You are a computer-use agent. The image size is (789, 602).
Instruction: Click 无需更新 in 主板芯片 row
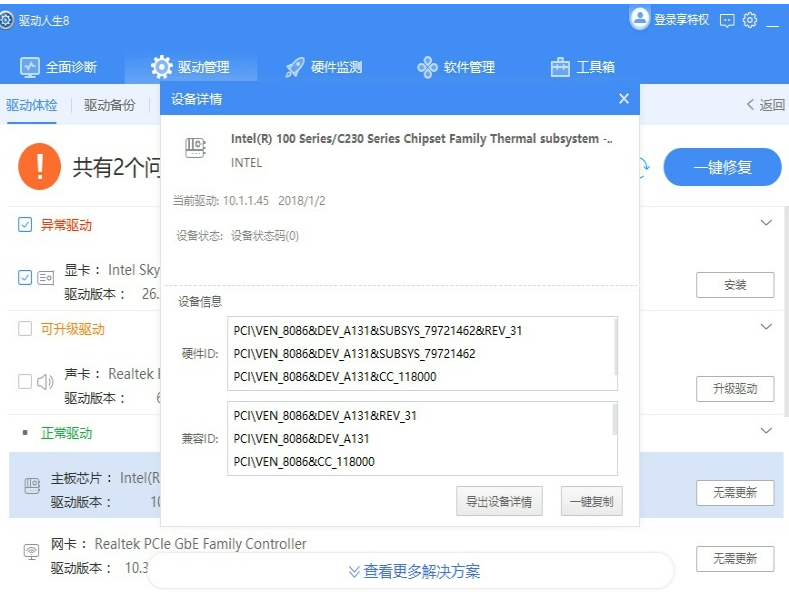pyautogui.click(x=735, y=493)
